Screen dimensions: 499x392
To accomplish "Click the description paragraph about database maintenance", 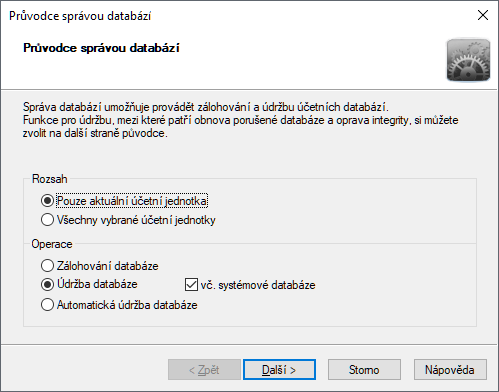I will (x=240, y=120).
